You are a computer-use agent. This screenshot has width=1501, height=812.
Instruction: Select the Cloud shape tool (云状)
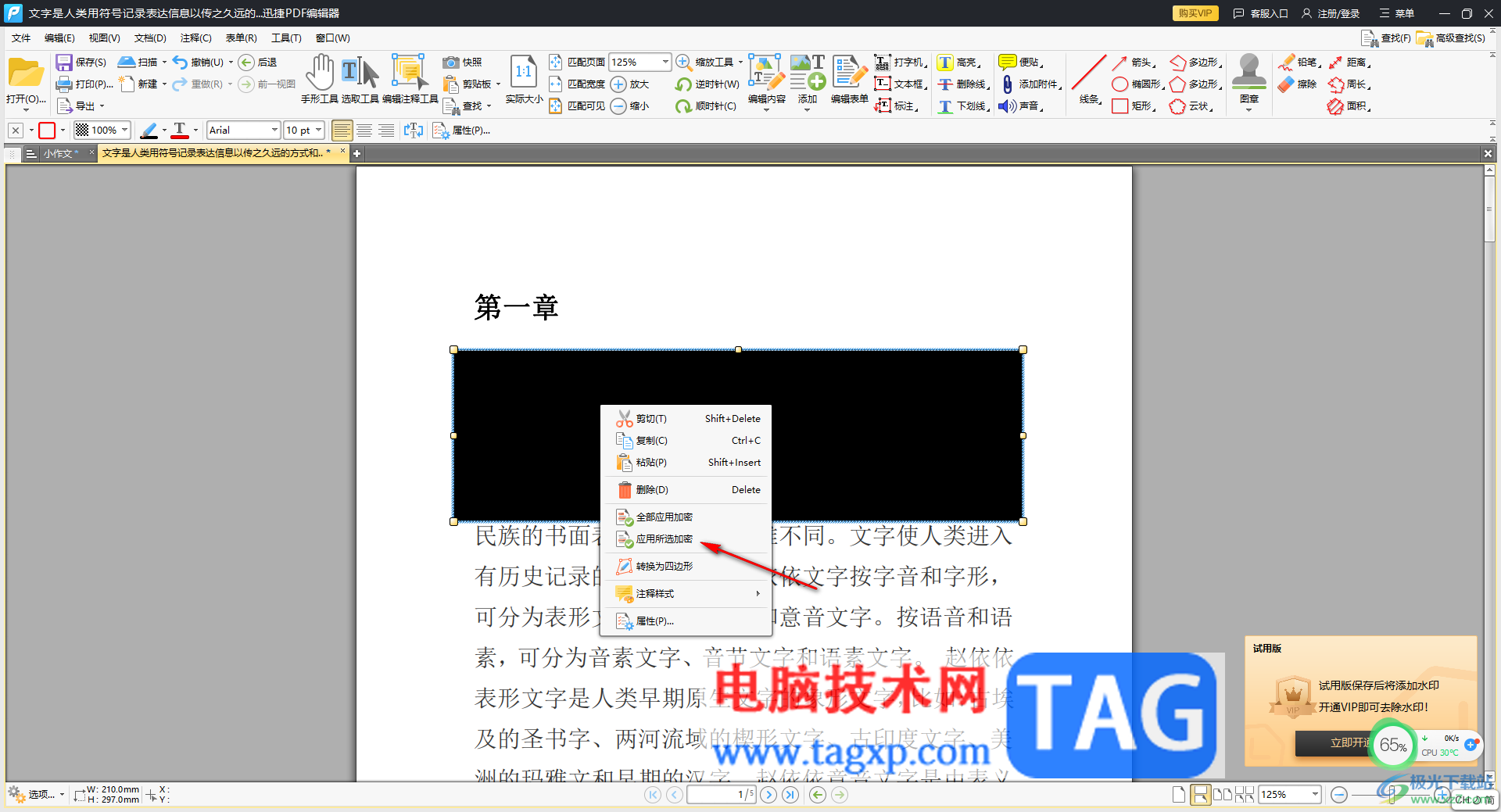[x=1191, y=106]
